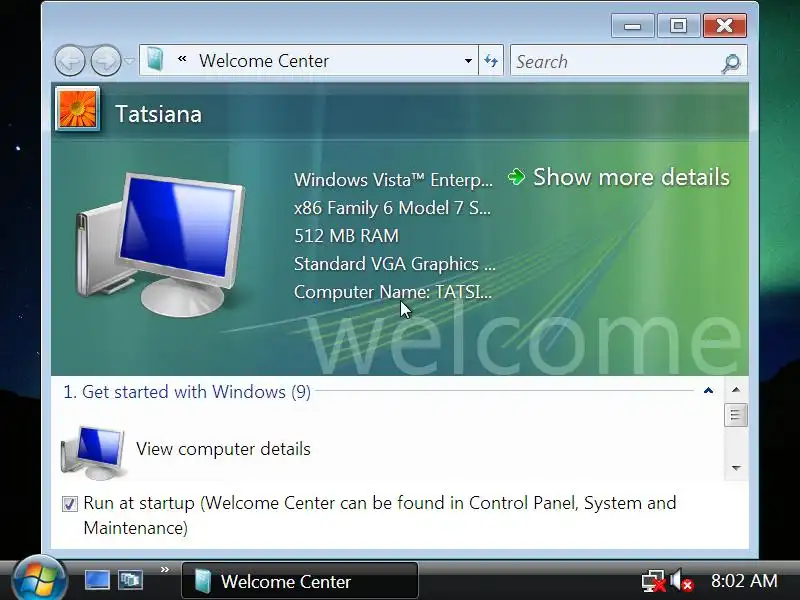The width and height of the screenshot is (800, 600).
Task: Click the 8:02 AM taskbar clock
Action: (744, 581)
